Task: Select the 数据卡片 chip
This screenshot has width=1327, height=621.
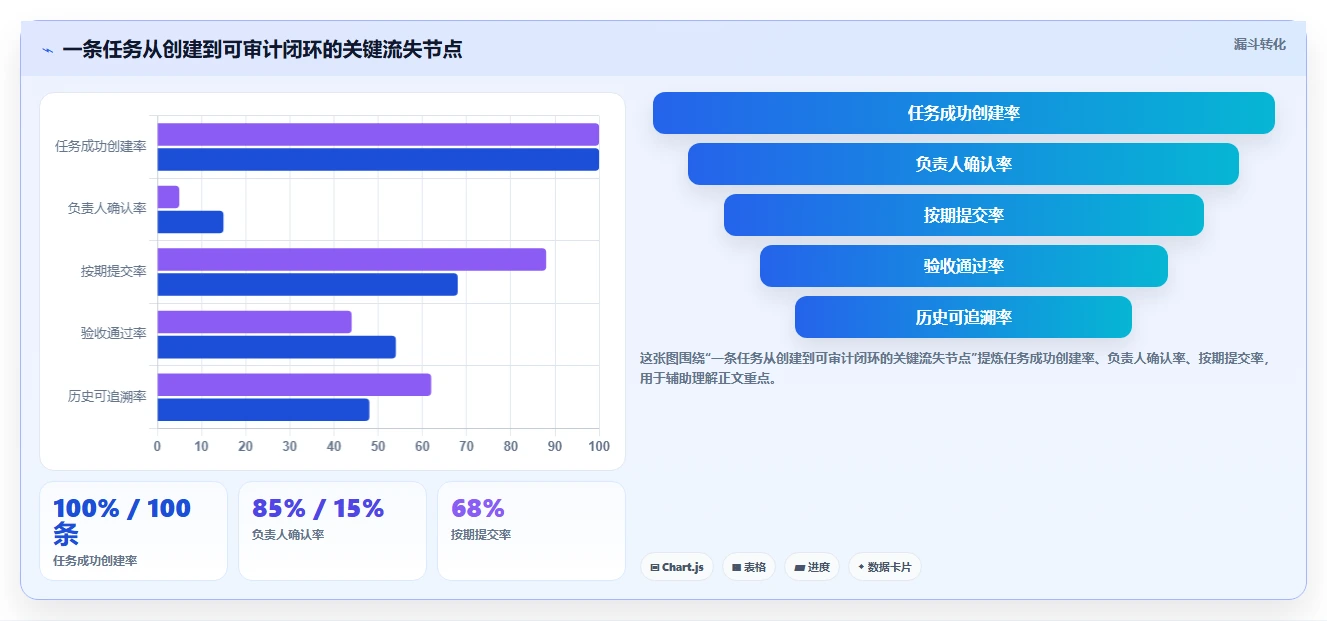Action: 884,567
